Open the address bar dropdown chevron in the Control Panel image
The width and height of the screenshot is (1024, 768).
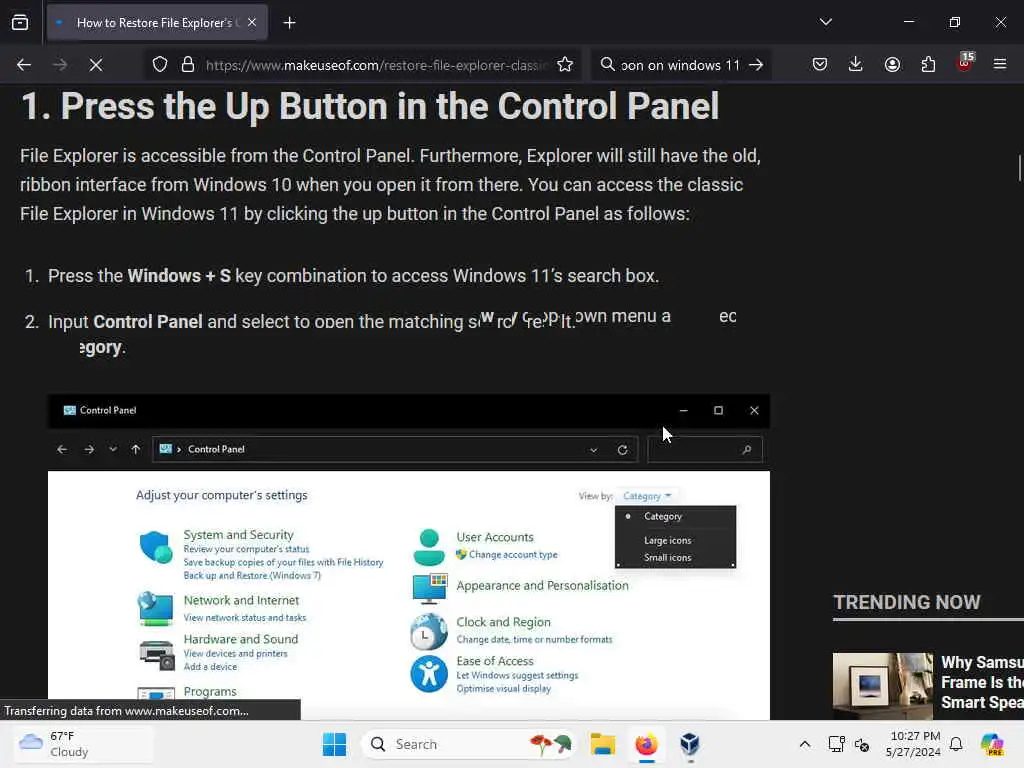click(x=593, y=450)
